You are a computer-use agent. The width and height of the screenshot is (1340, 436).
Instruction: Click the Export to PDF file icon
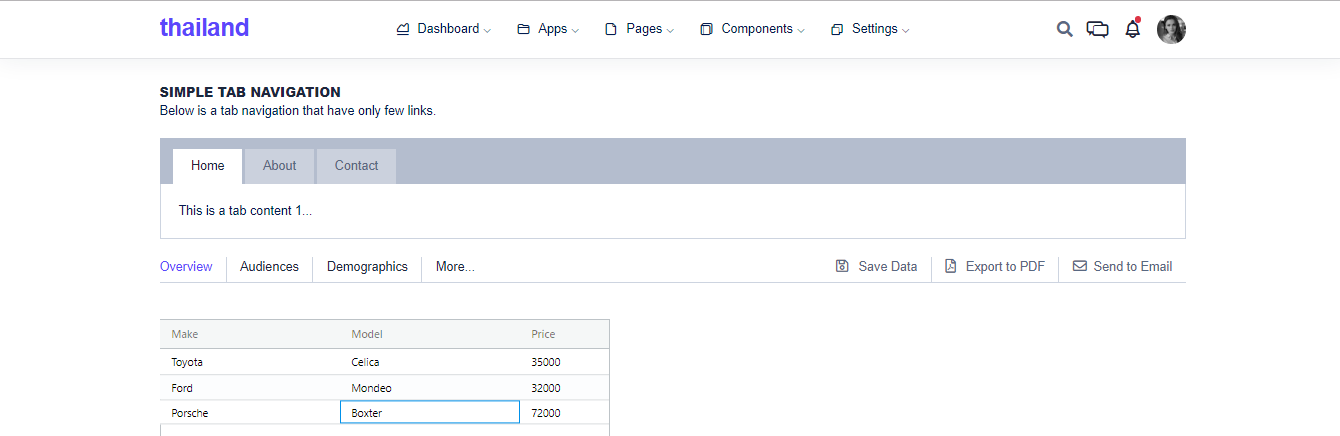[950, 266]
